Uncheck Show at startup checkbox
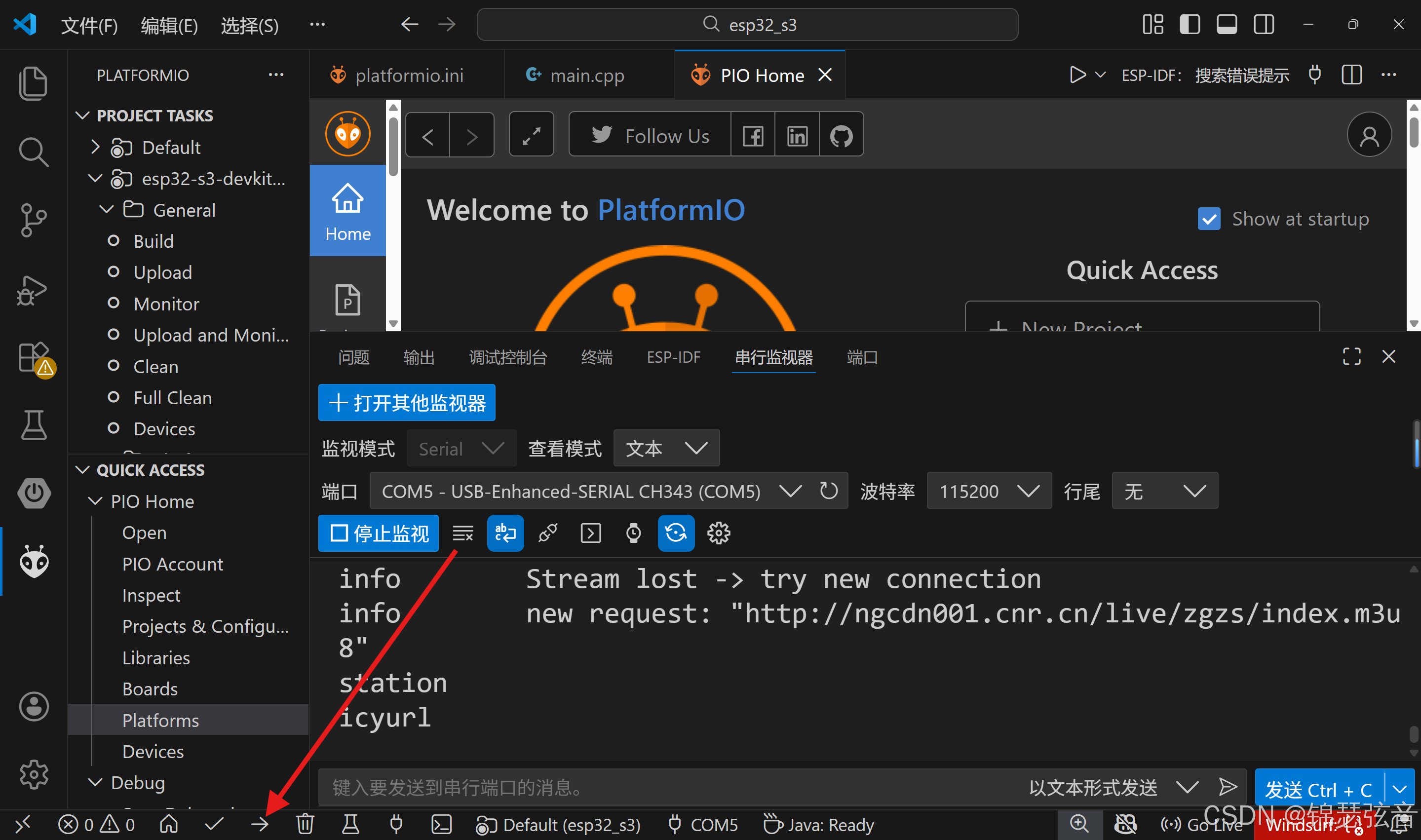Screen dimensions: 1421x840 pyautogui.click(x=1209, y=219)
